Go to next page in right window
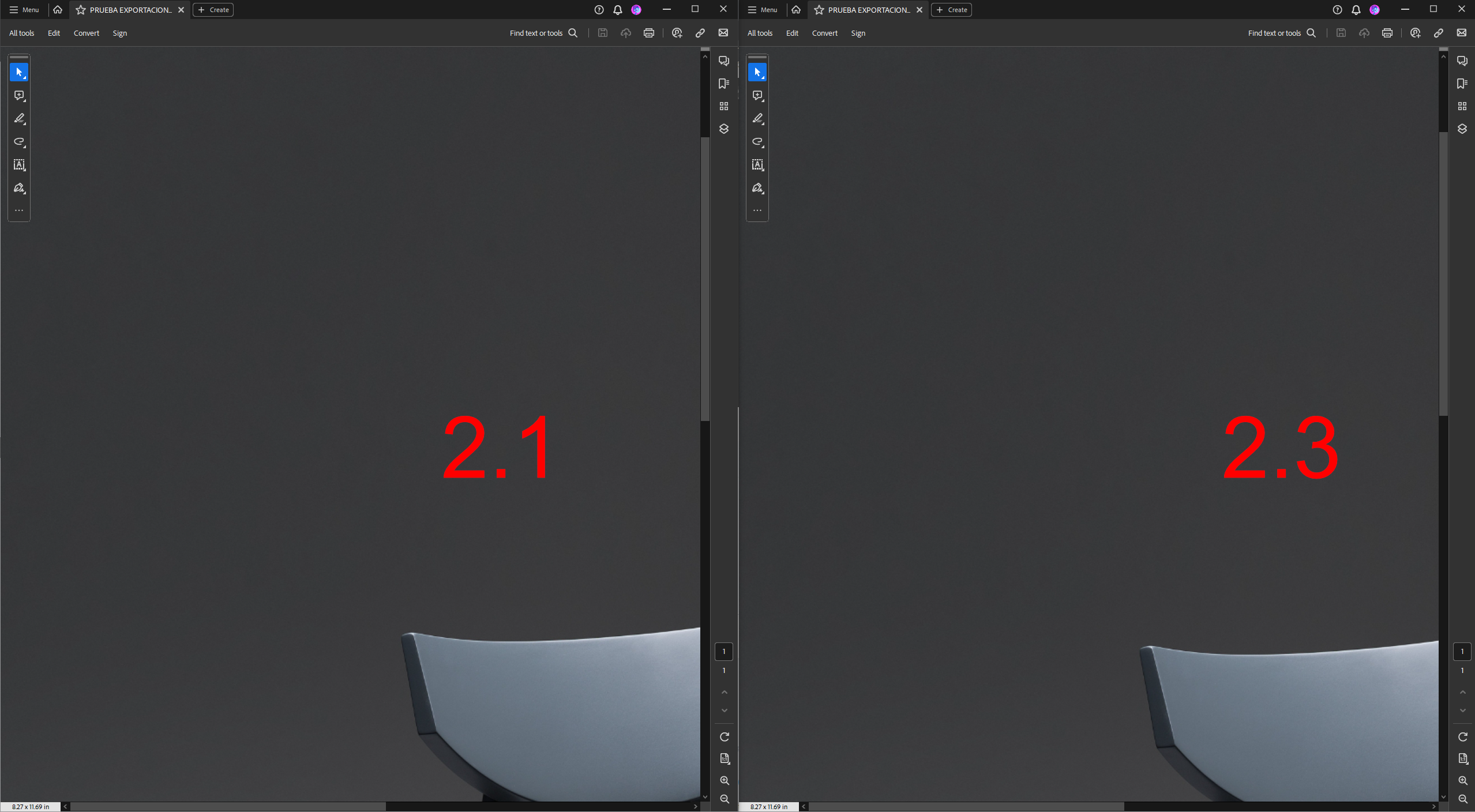 (x=1463, y=710)
